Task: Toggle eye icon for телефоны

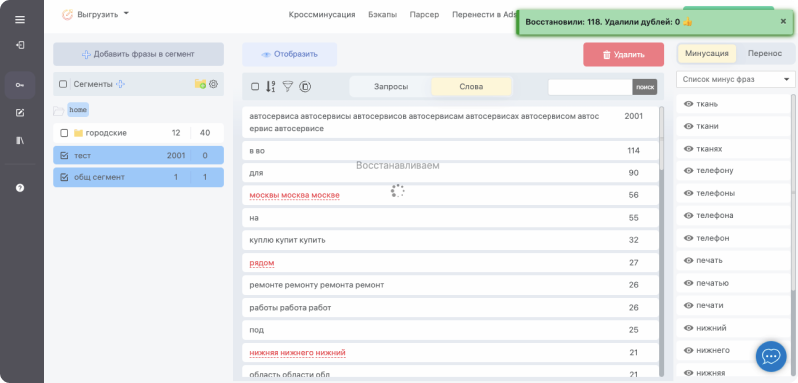Action: (x=689, y=193)
